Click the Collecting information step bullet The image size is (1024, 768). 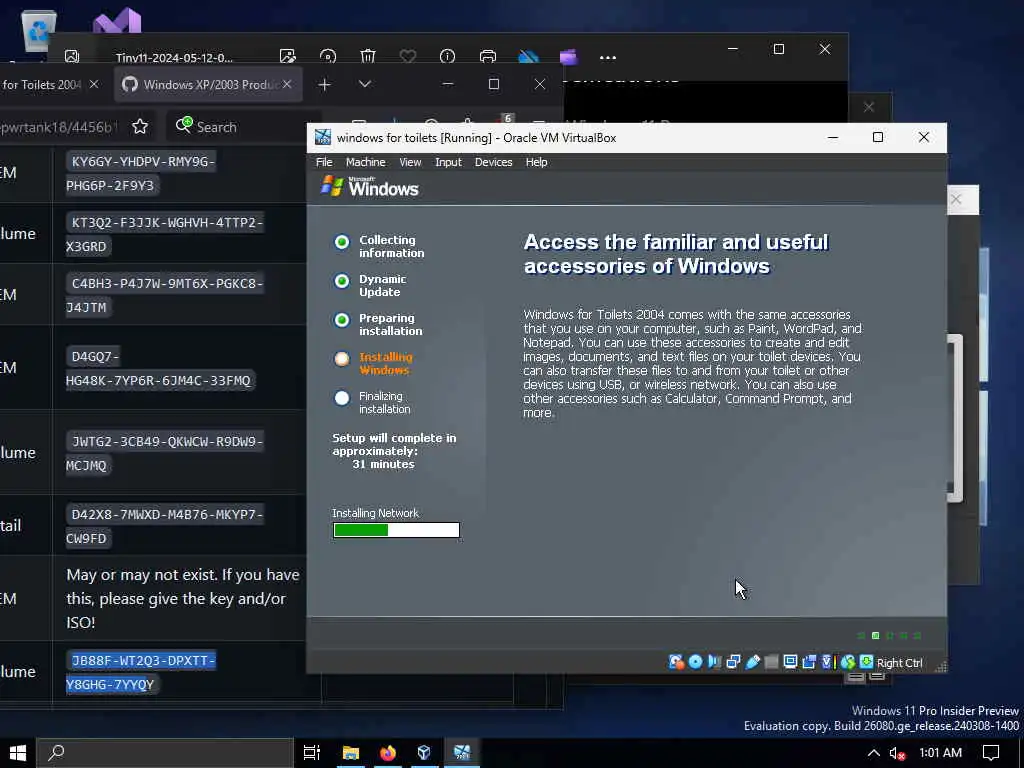342,242
